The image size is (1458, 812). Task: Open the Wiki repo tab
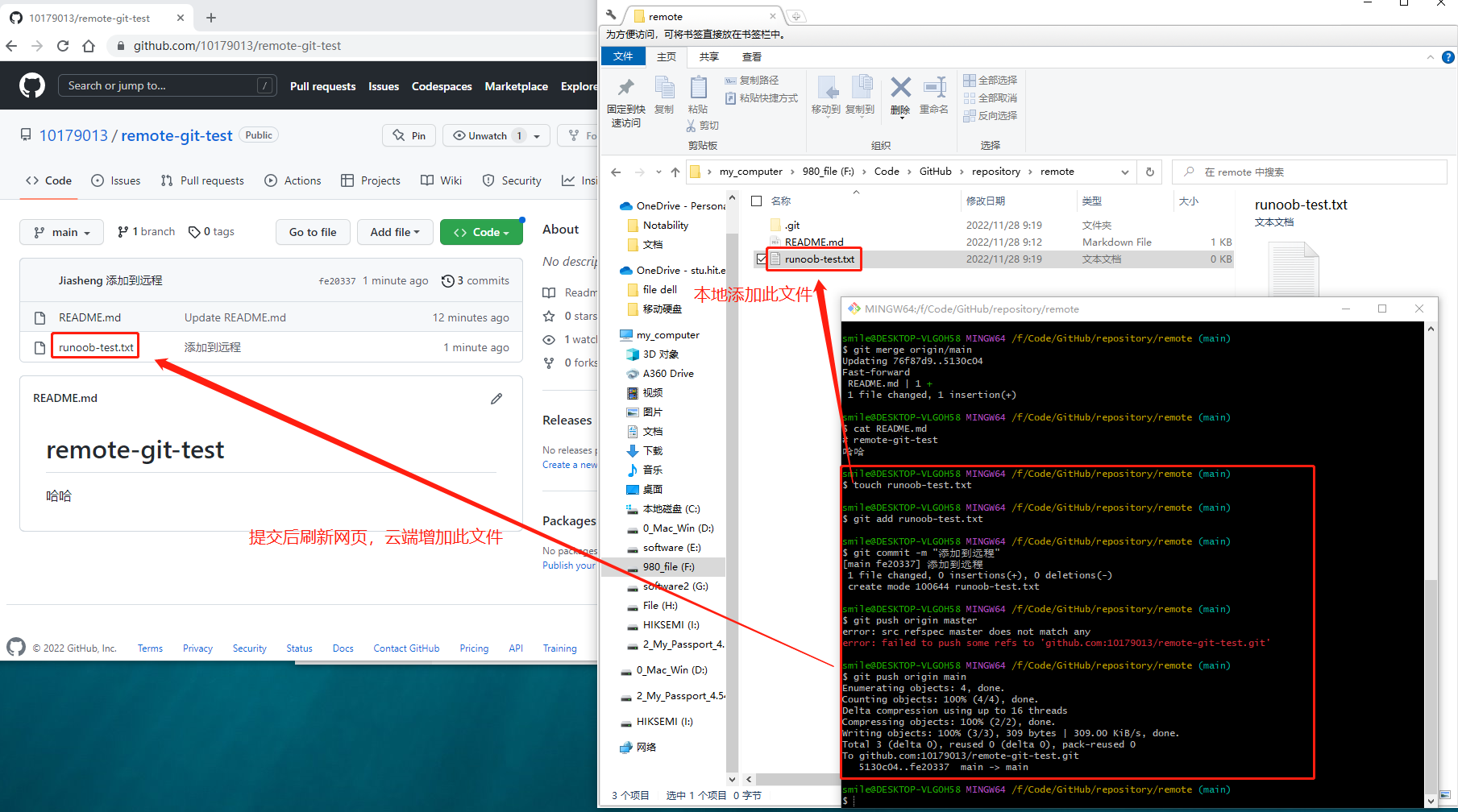pos(442,180)
